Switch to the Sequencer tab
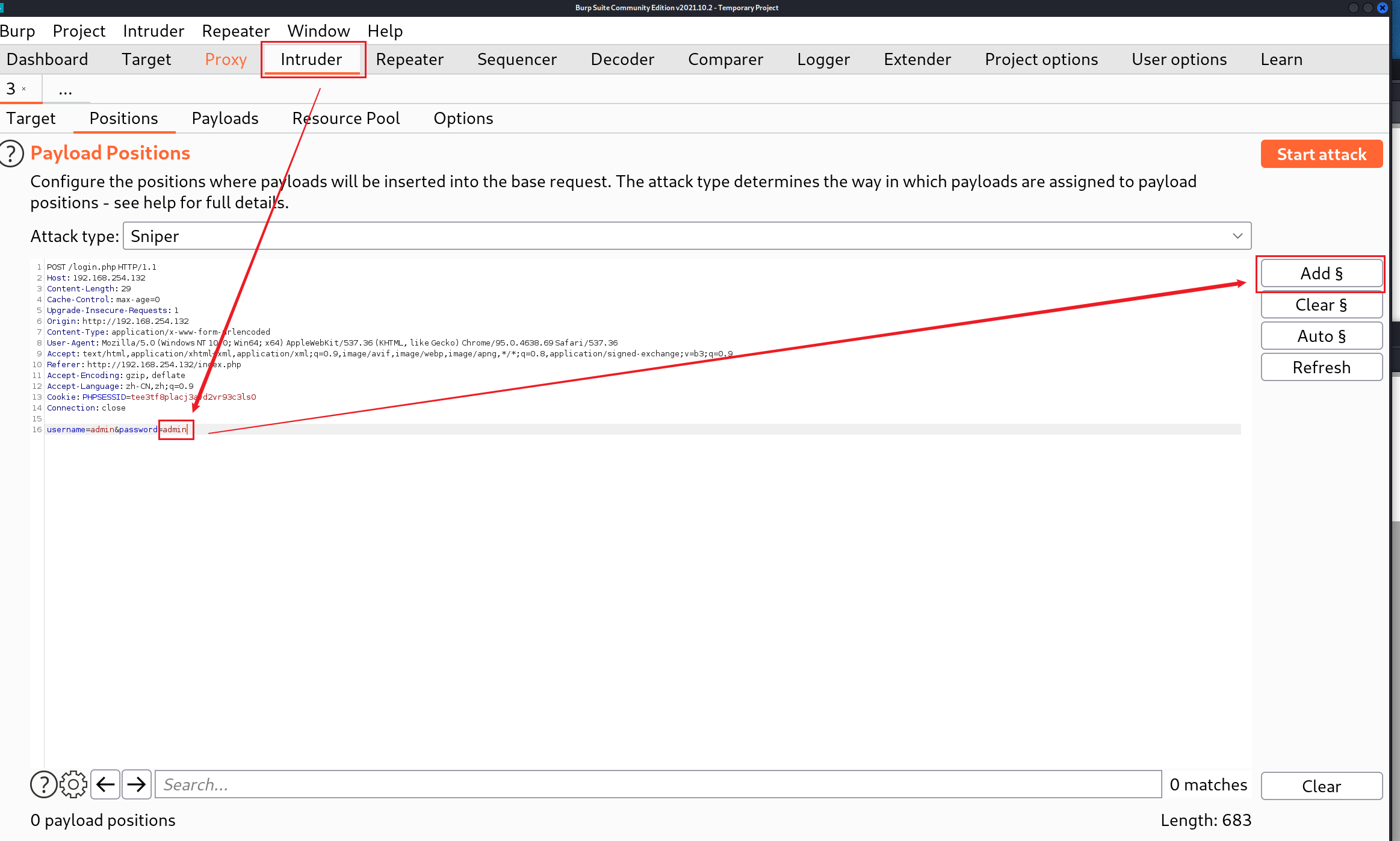 [x=517, y=59]
